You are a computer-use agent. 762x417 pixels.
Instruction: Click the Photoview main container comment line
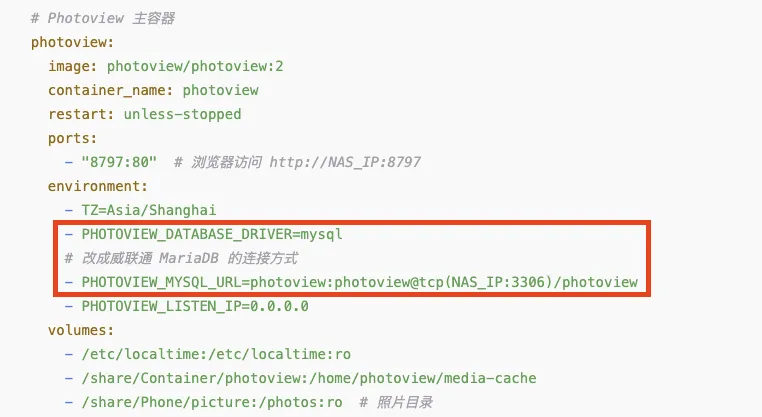point(103,18)
